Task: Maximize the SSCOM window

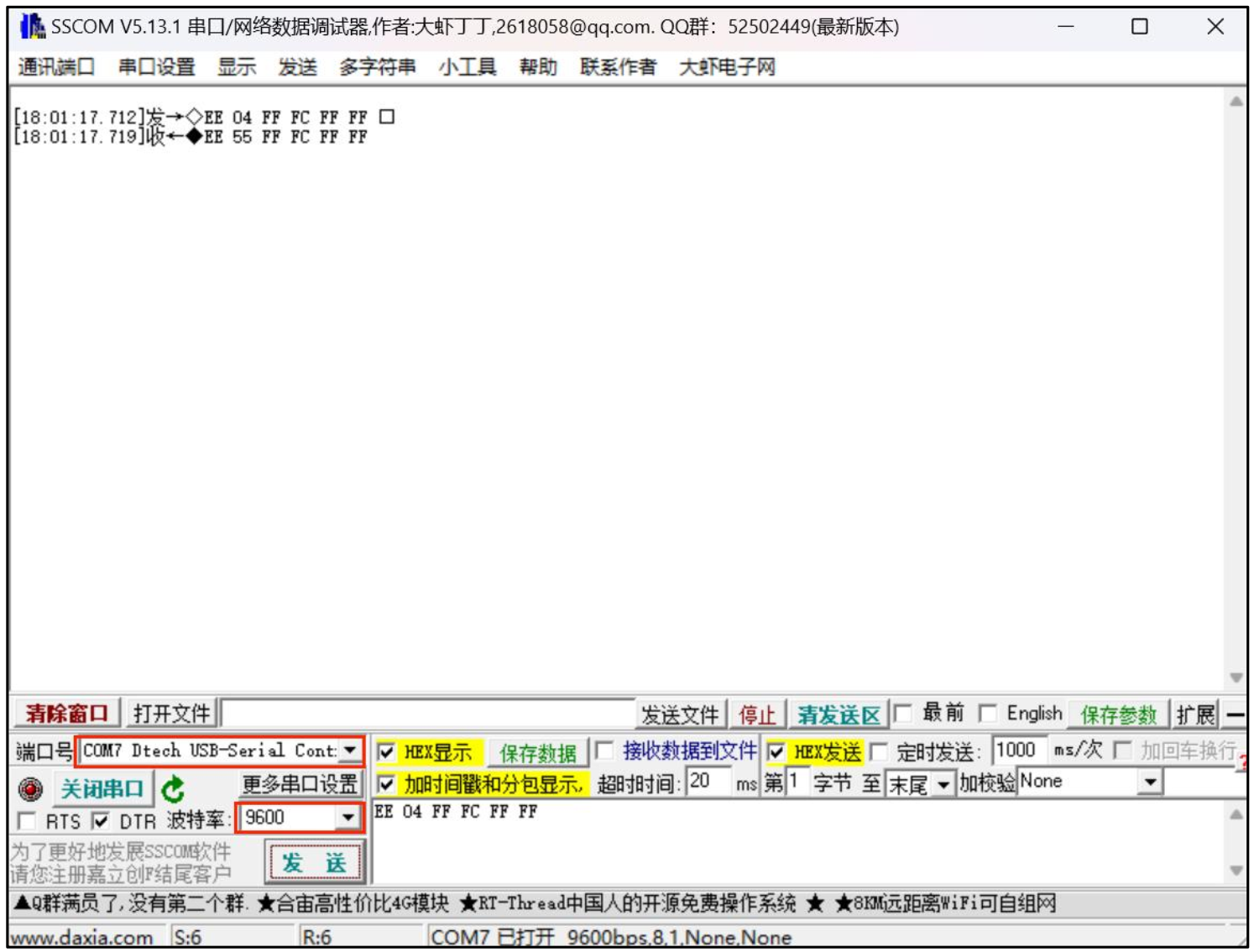Action: 1140,27
